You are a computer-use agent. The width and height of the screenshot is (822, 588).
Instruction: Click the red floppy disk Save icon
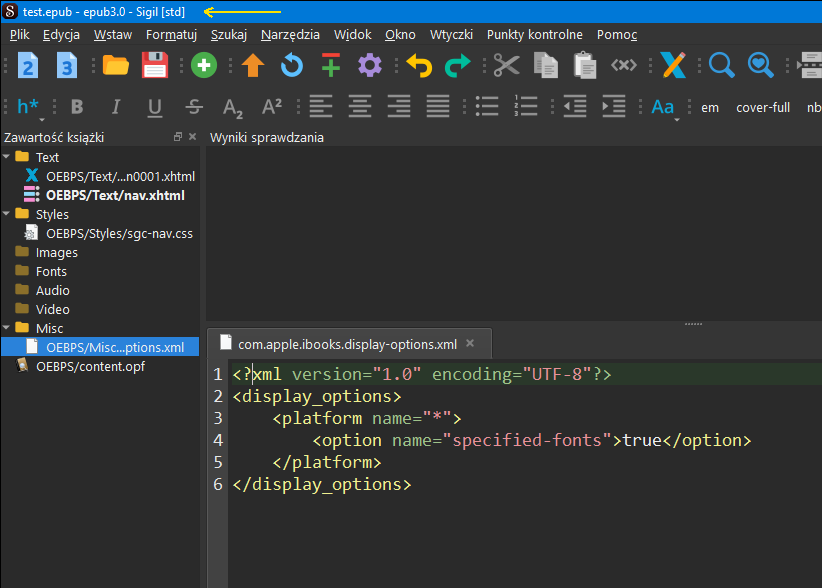(x=155, y=66)
